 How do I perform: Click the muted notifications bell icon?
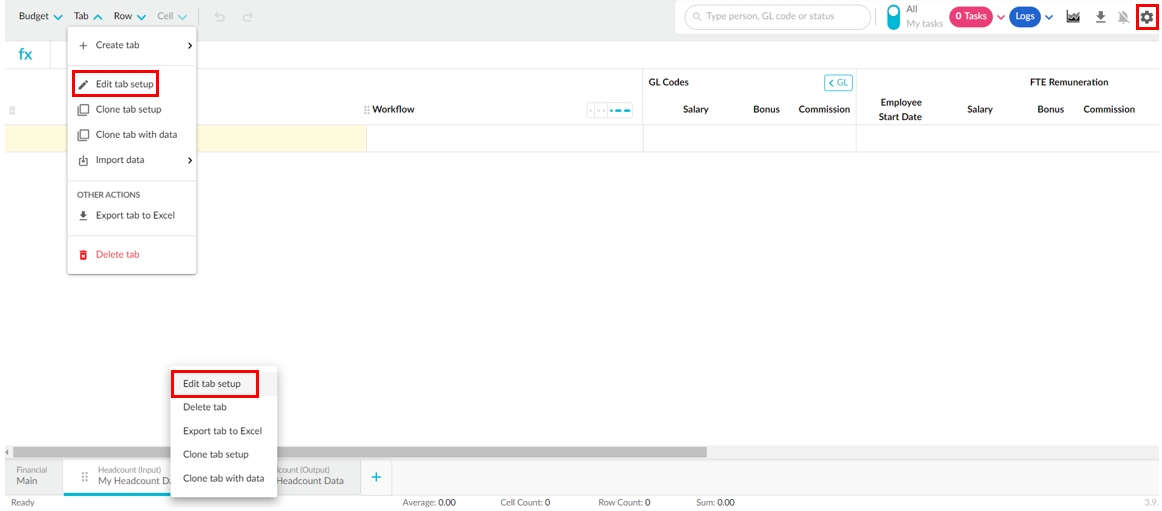(x=1124, y=17)
